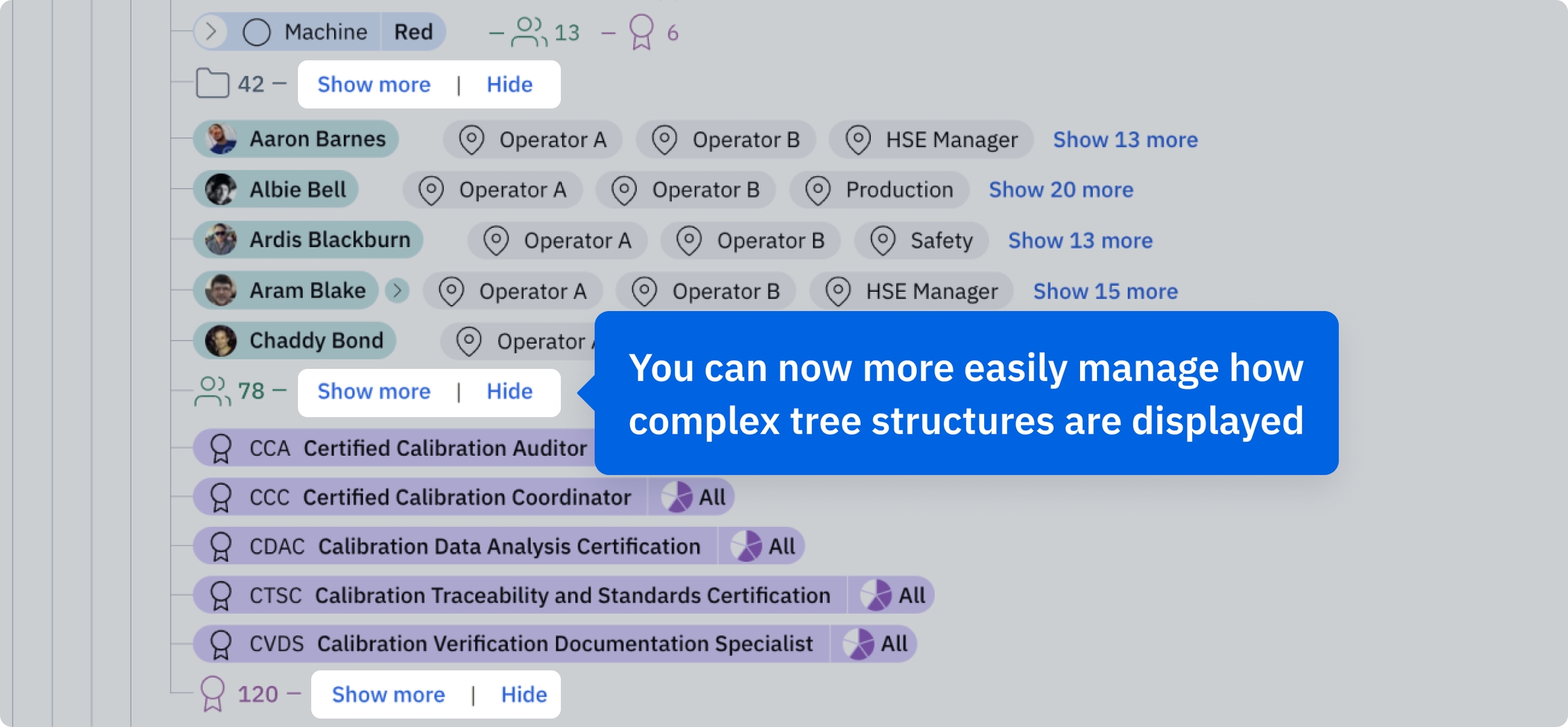Click Show 20 more for Albie Bell
Image resolution: width=1568 pixels, height=727 pixels.
pyautogui.click(x=1060, y=190)
